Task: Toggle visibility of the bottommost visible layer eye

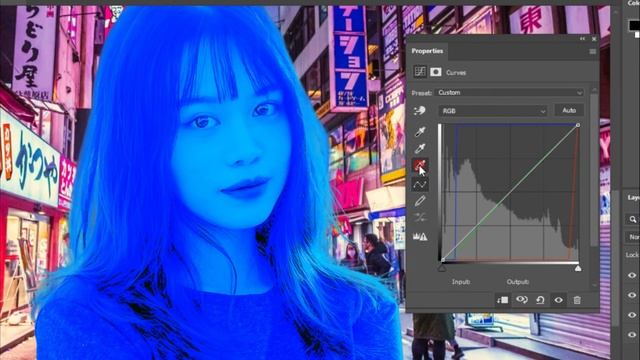Action: click(632, 335)
